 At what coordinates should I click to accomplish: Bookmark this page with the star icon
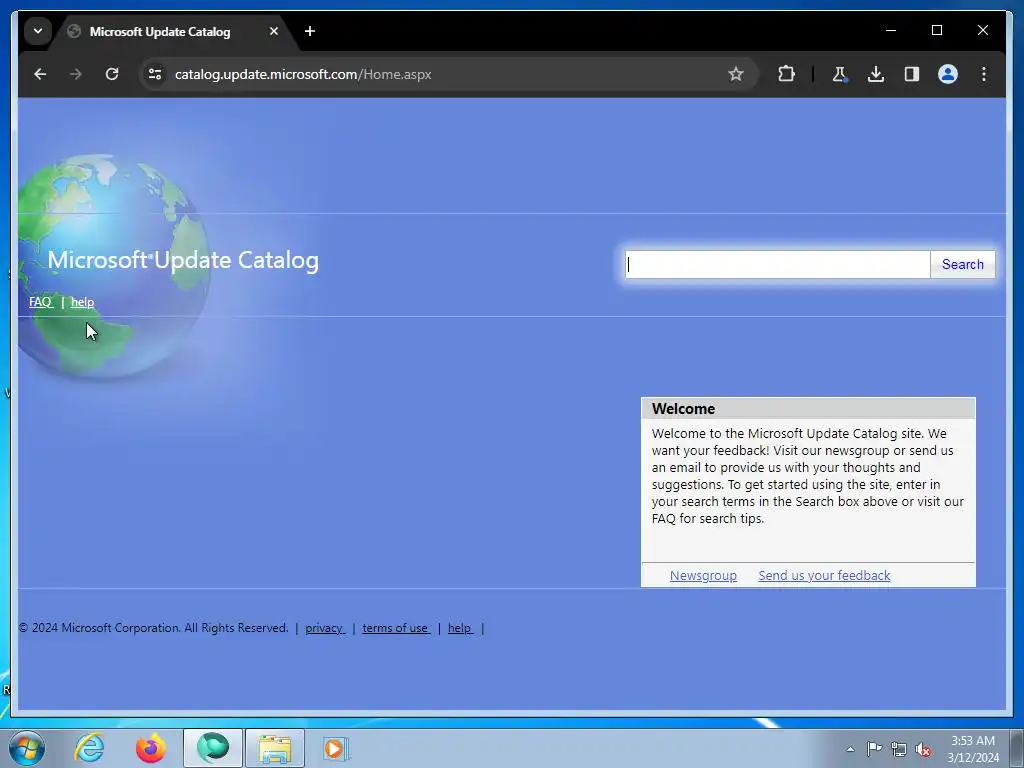click(x=736, y=74)
